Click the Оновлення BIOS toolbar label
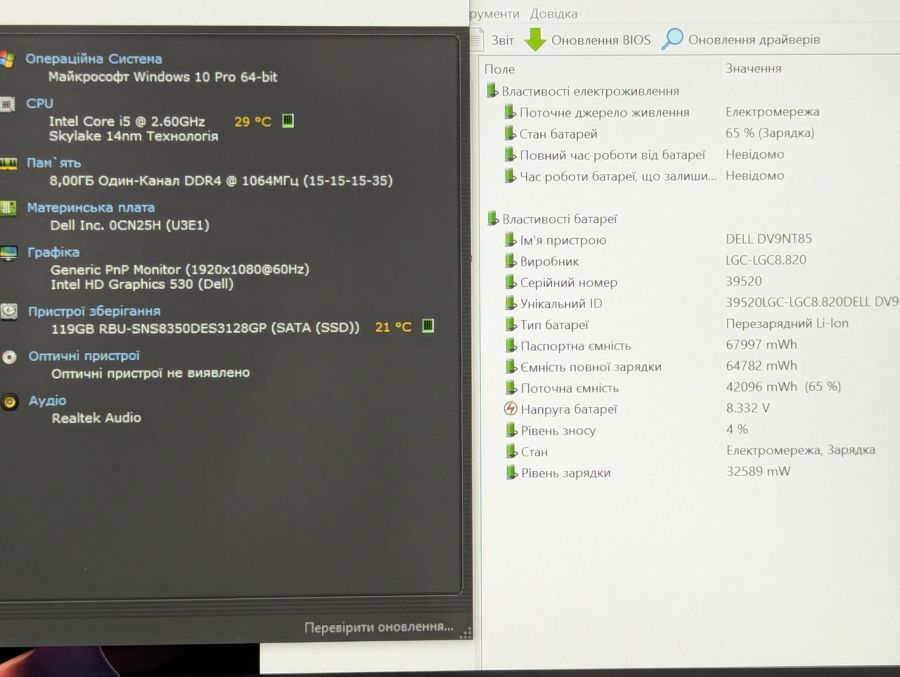This screenshot has height=677, width=900. pyautogui.click(x=601, y=40)
